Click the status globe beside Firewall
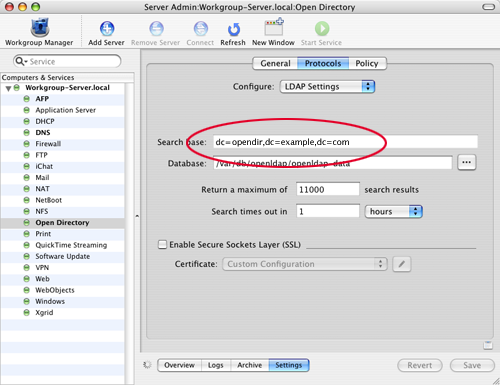500x385 pixels. click(27, 144)
